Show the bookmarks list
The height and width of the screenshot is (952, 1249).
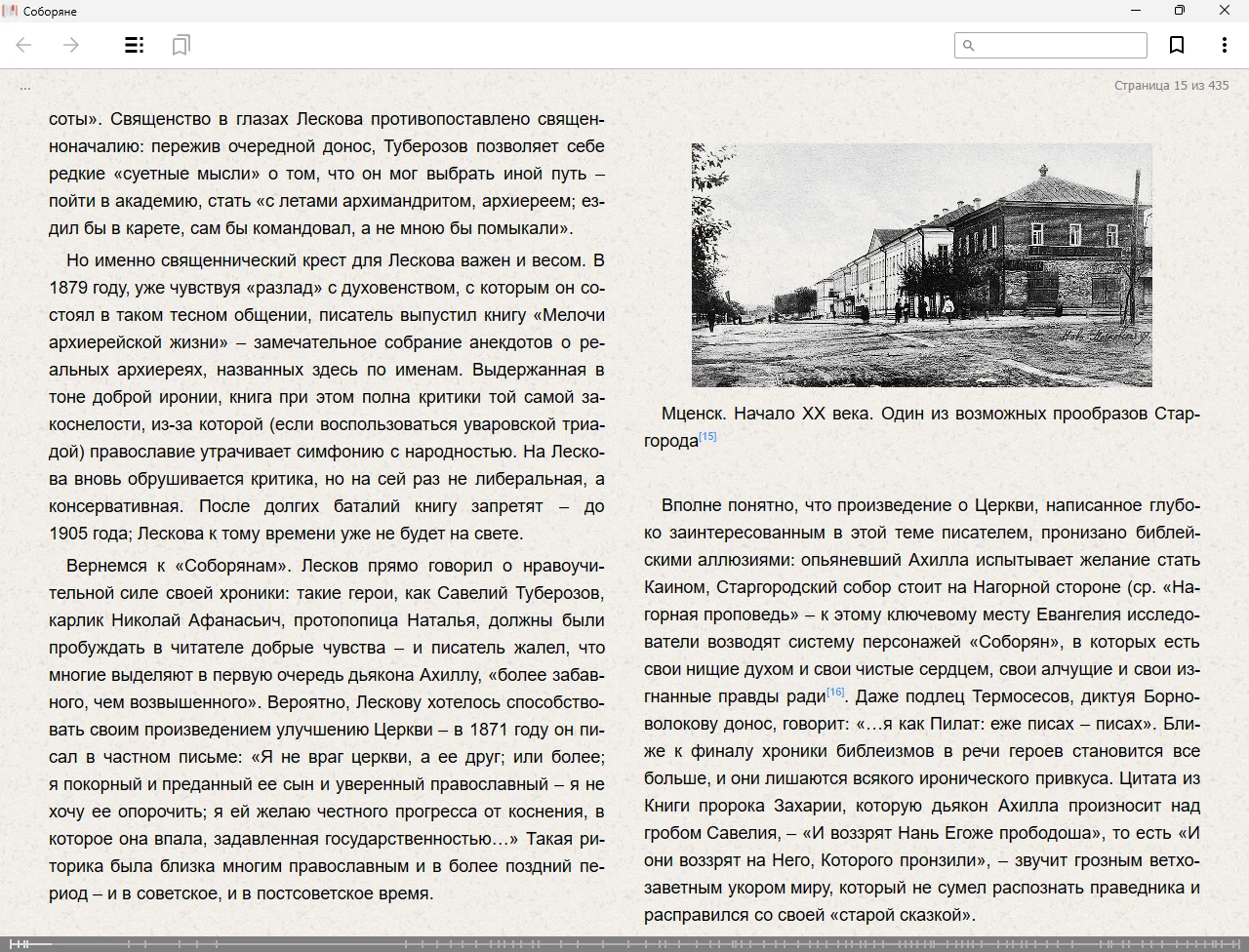(x=181, y=45)
